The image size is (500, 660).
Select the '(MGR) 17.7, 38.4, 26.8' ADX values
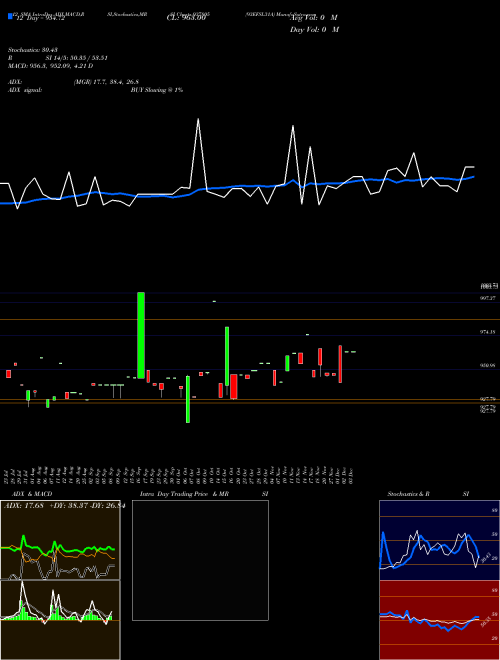tap(106, 82)
